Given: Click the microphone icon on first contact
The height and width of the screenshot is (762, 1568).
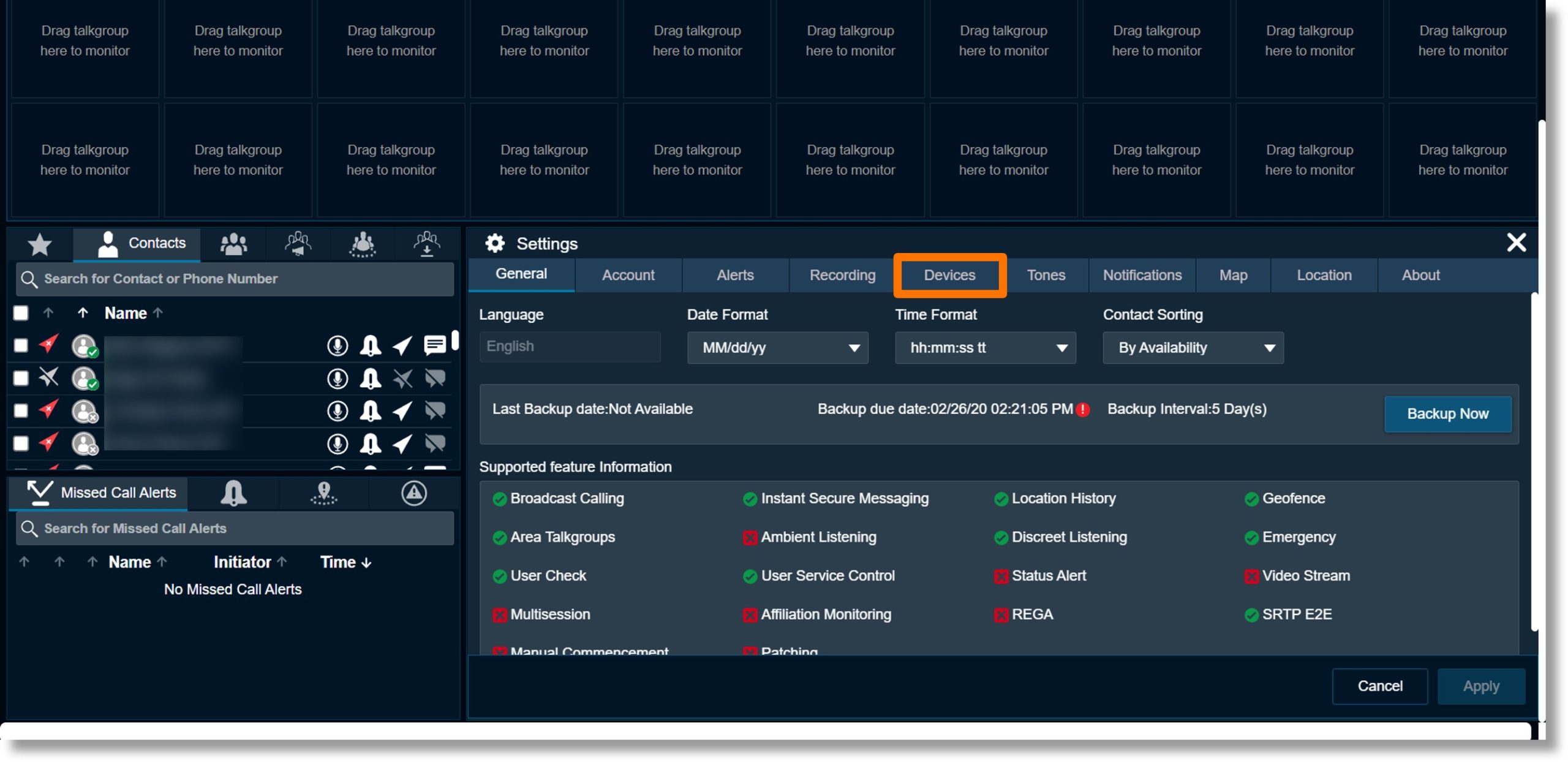Looking at the screenshot, I should (338, 346).
